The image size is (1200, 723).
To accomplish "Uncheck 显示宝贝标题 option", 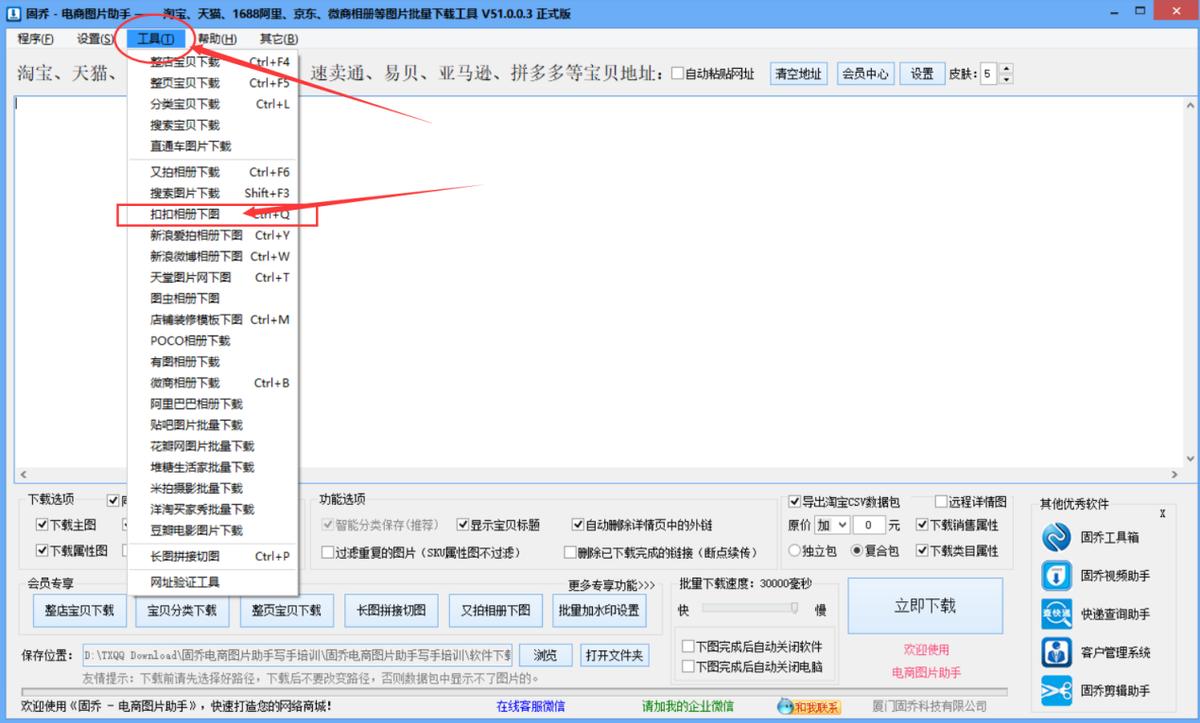I will click(x=461, y=523).
